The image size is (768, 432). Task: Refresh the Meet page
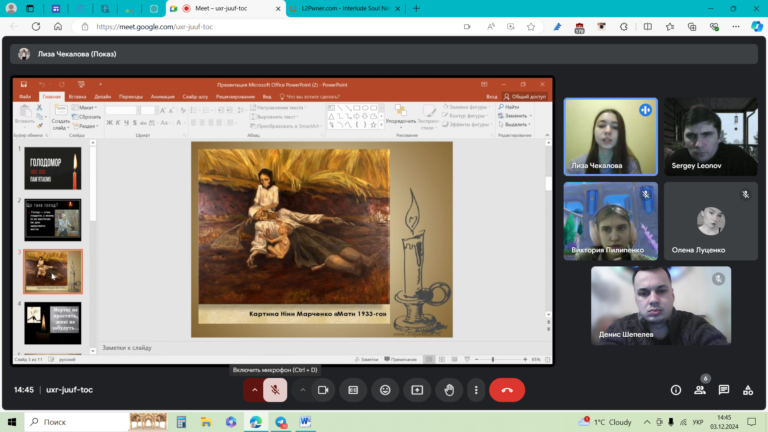click(x=36, y=26)
